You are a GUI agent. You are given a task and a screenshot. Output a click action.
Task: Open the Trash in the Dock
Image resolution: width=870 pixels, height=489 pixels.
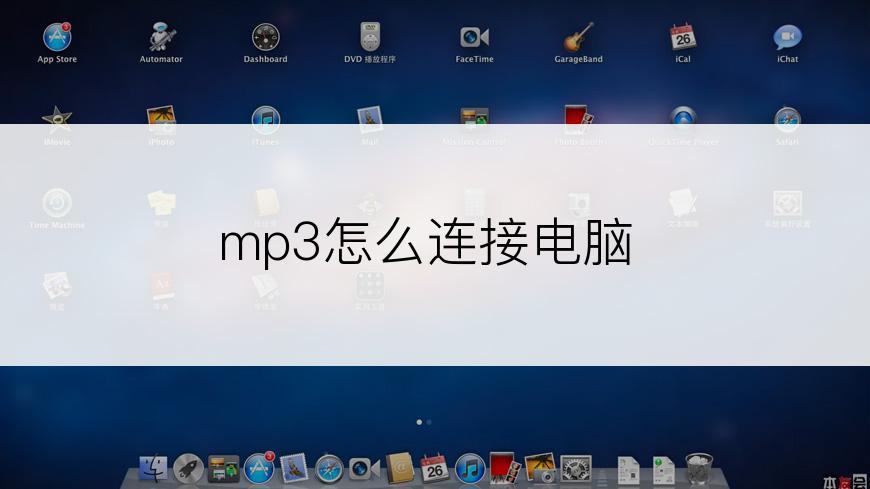pos(699,469)
